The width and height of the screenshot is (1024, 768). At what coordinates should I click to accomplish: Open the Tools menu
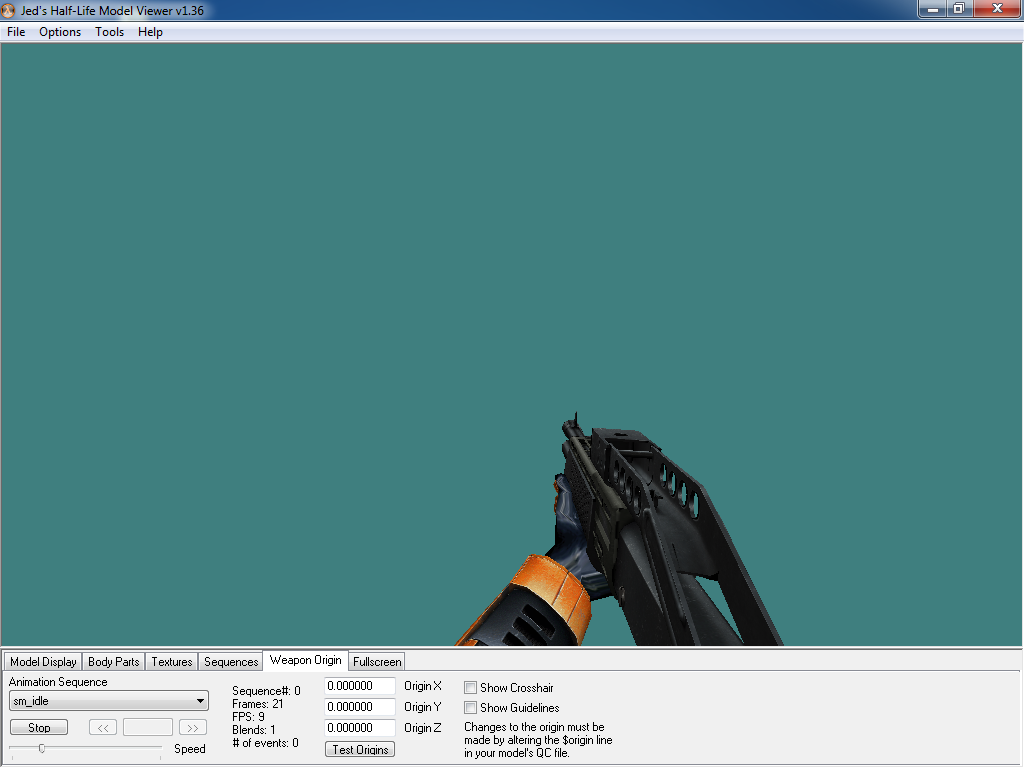109,32
